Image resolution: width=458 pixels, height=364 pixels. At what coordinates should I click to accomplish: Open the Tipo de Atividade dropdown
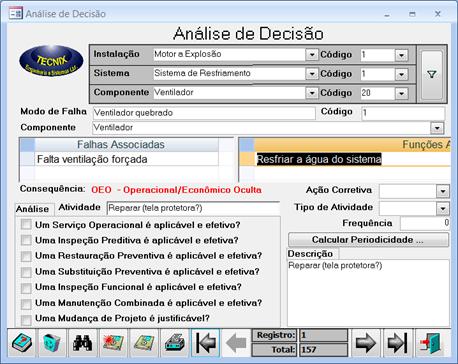443,209
